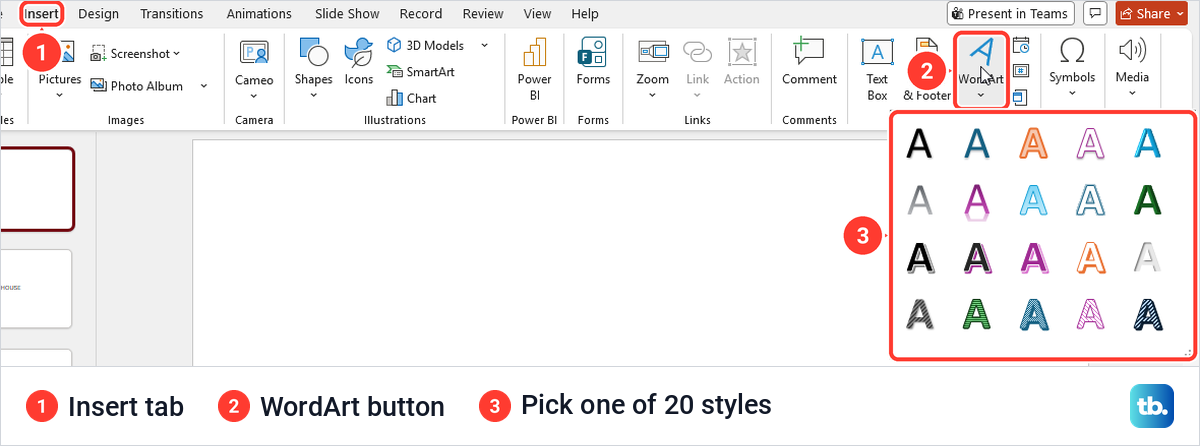Select the slide thumbnail containing HOUSE text

[36, 289]
